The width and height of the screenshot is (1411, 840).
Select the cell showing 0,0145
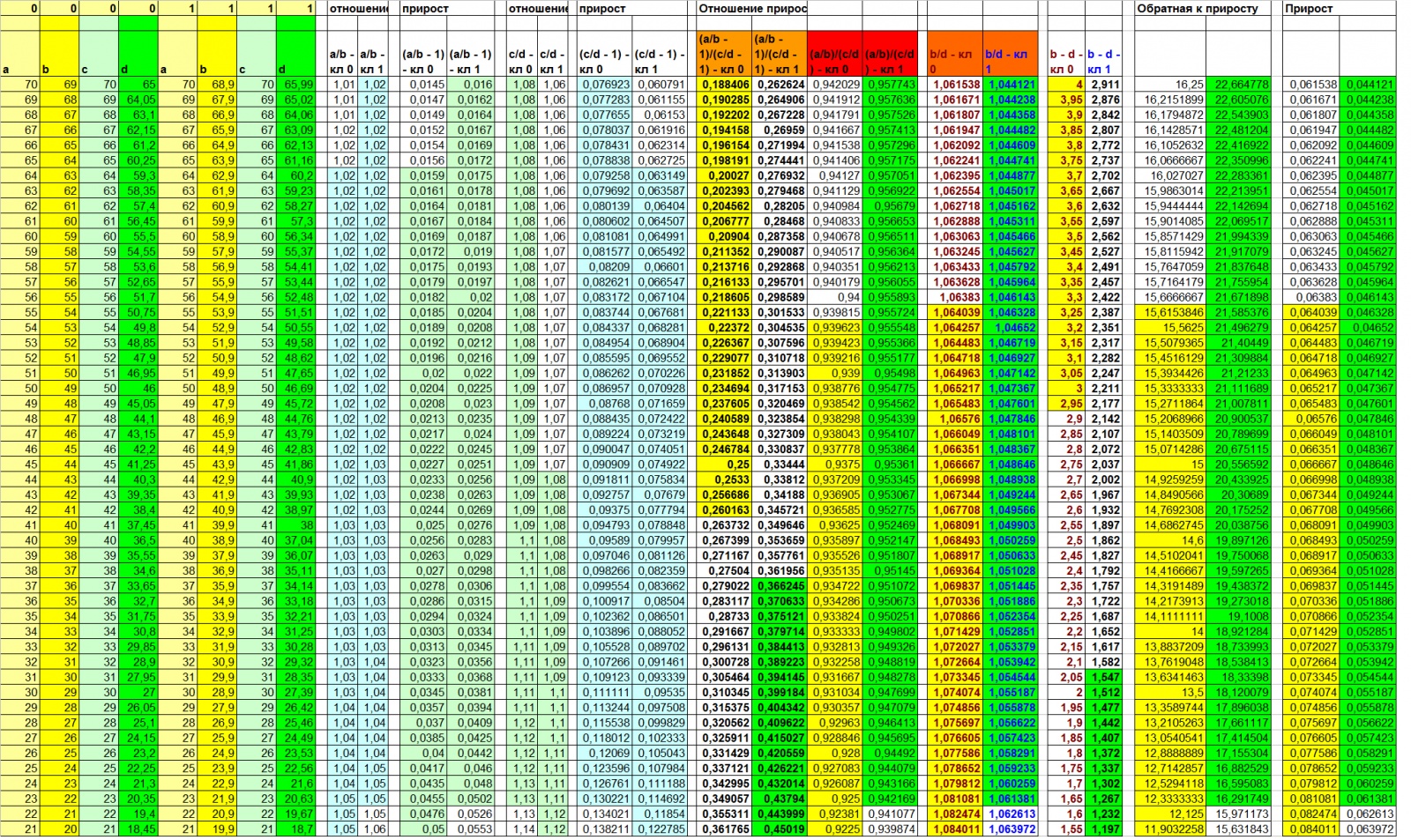click(x=423, y=85)
